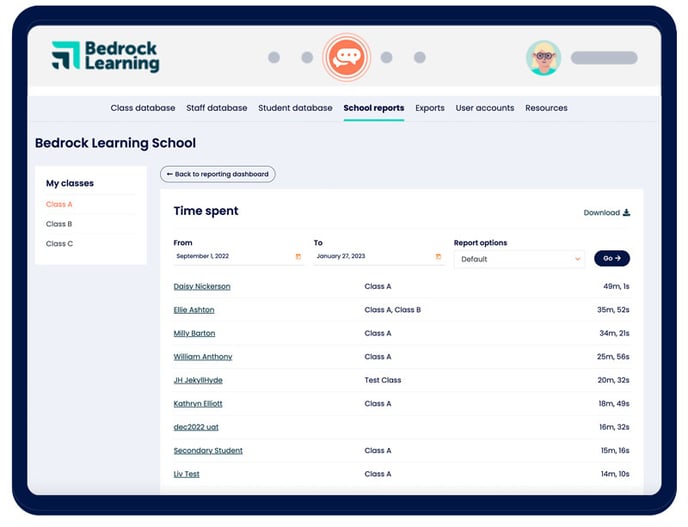The image size is (688, 527).
Task: Open Ellie Ashton's student report
Action: click(x=194, y=310)
